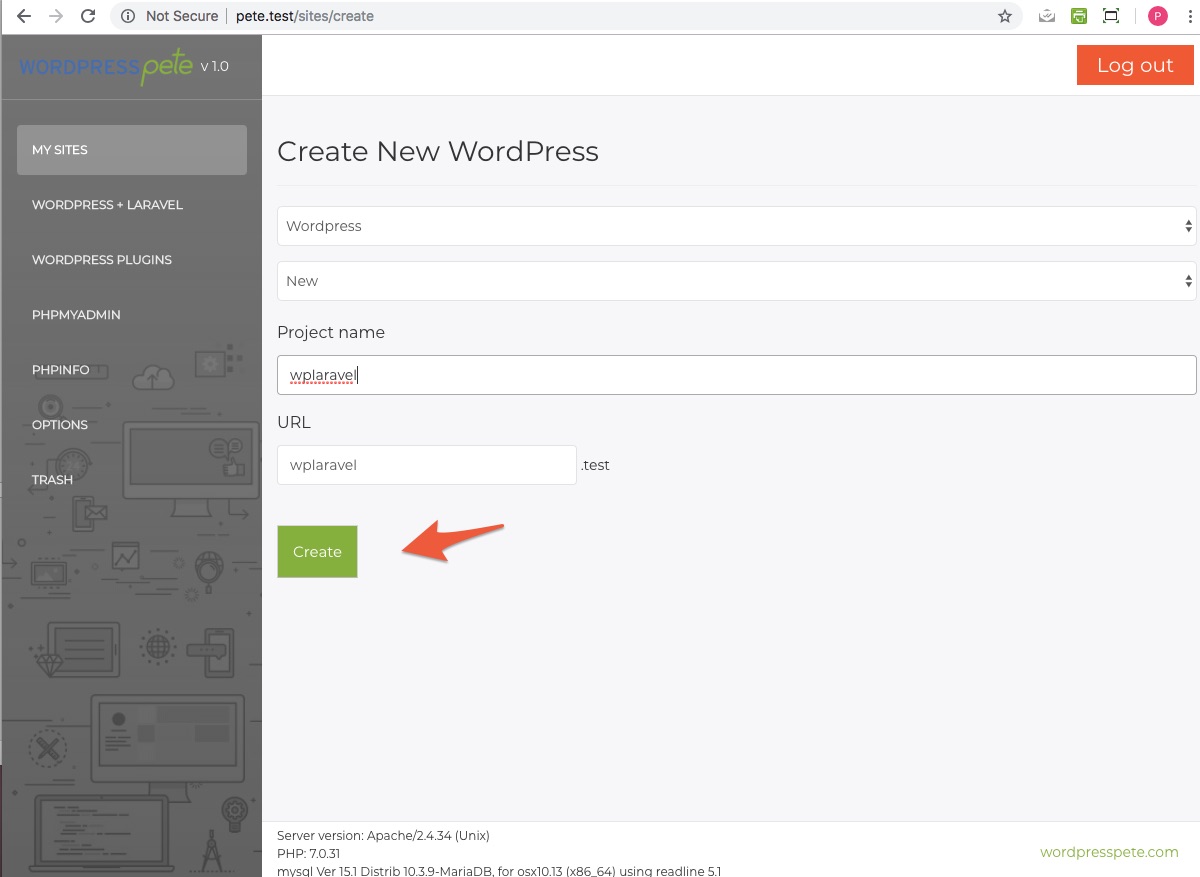Open WORDPRESS PLUGINS menu item
The width and height of the screenshot is (1200, 877).
(x=102, y=260)
